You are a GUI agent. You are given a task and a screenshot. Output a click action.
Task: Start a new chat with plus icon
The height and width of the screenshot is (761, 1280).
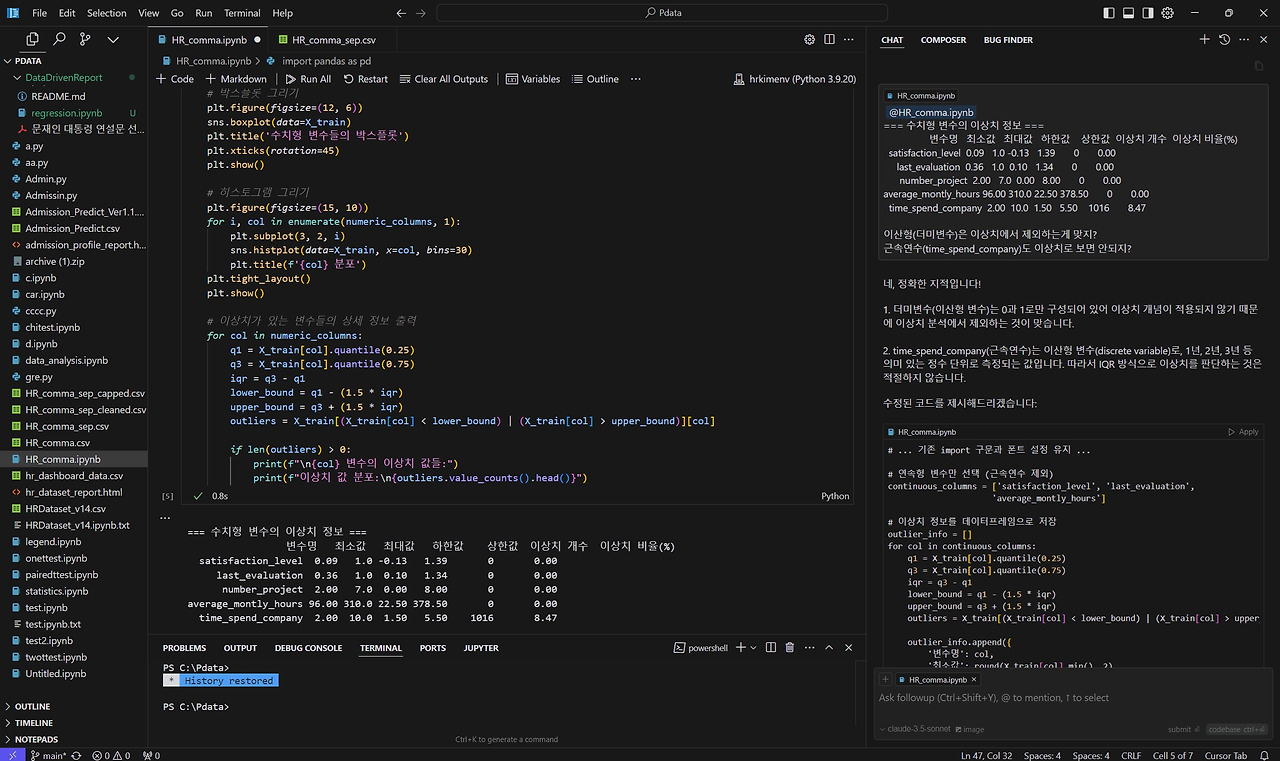(x=1204, y=40)
